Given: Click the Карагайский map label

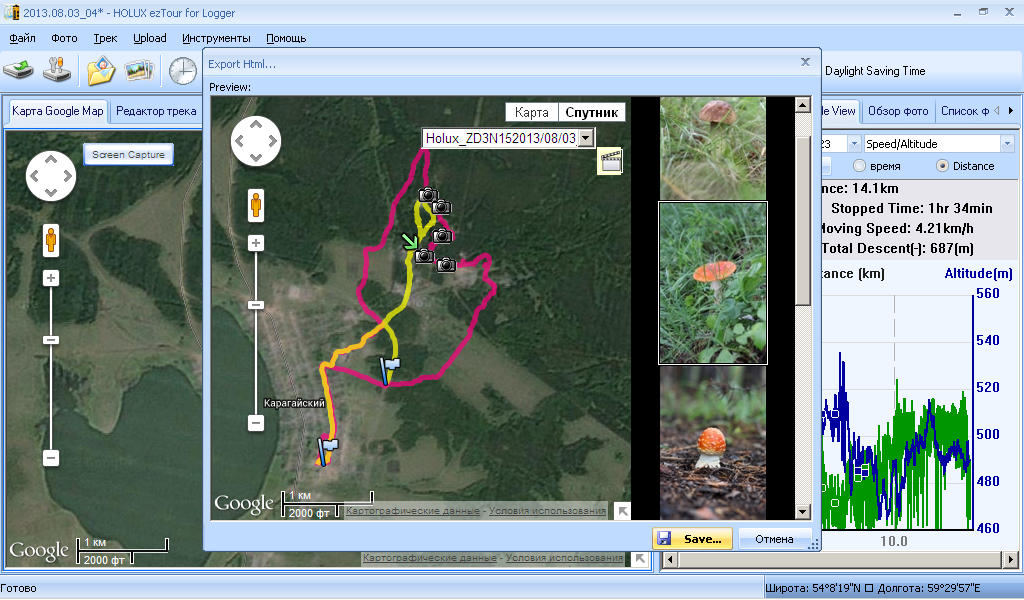Looking at the screenshot, I should (x=294, y=403).
